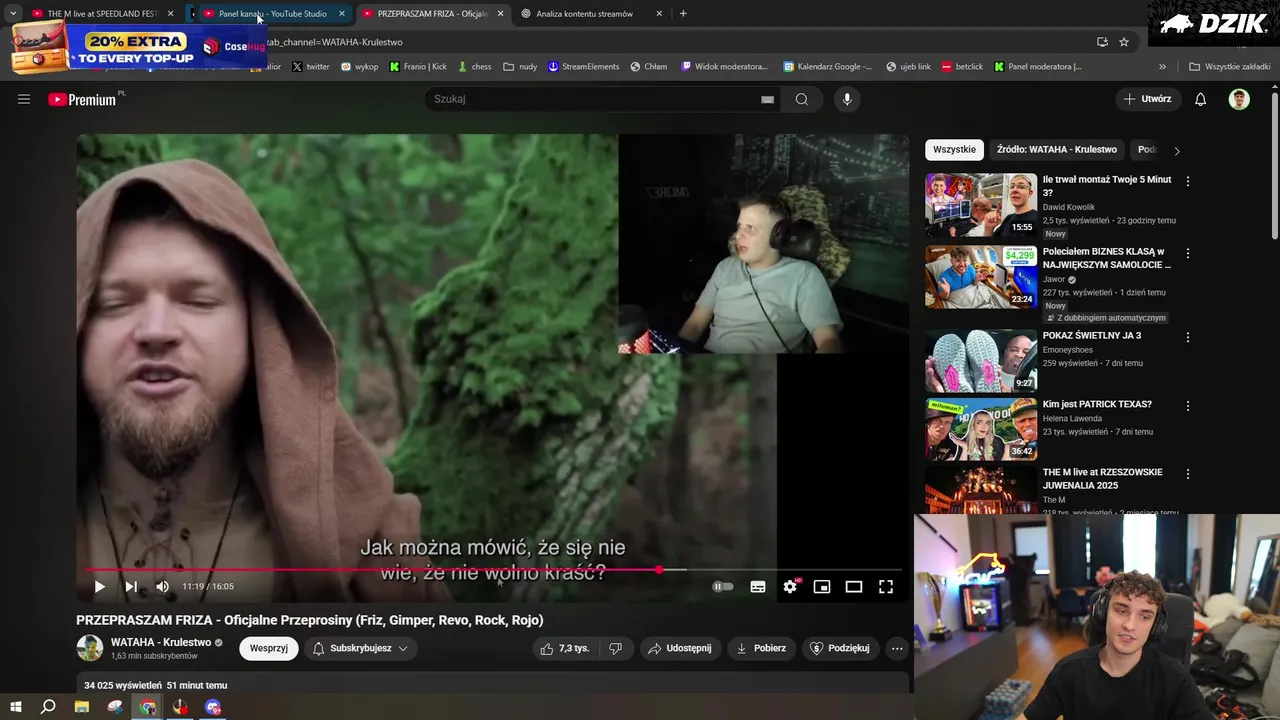Viewport: 1280px width, 720px height.
Task: Click install app icon in address bar
Action: 1102,42
